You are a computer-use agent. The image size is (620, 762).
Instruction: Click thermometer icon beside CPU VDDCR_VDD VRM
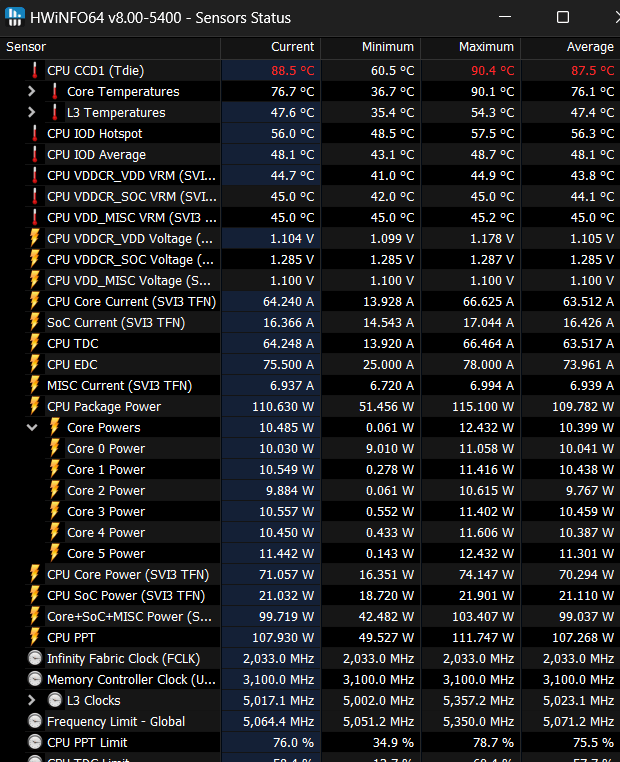(34, 175)
